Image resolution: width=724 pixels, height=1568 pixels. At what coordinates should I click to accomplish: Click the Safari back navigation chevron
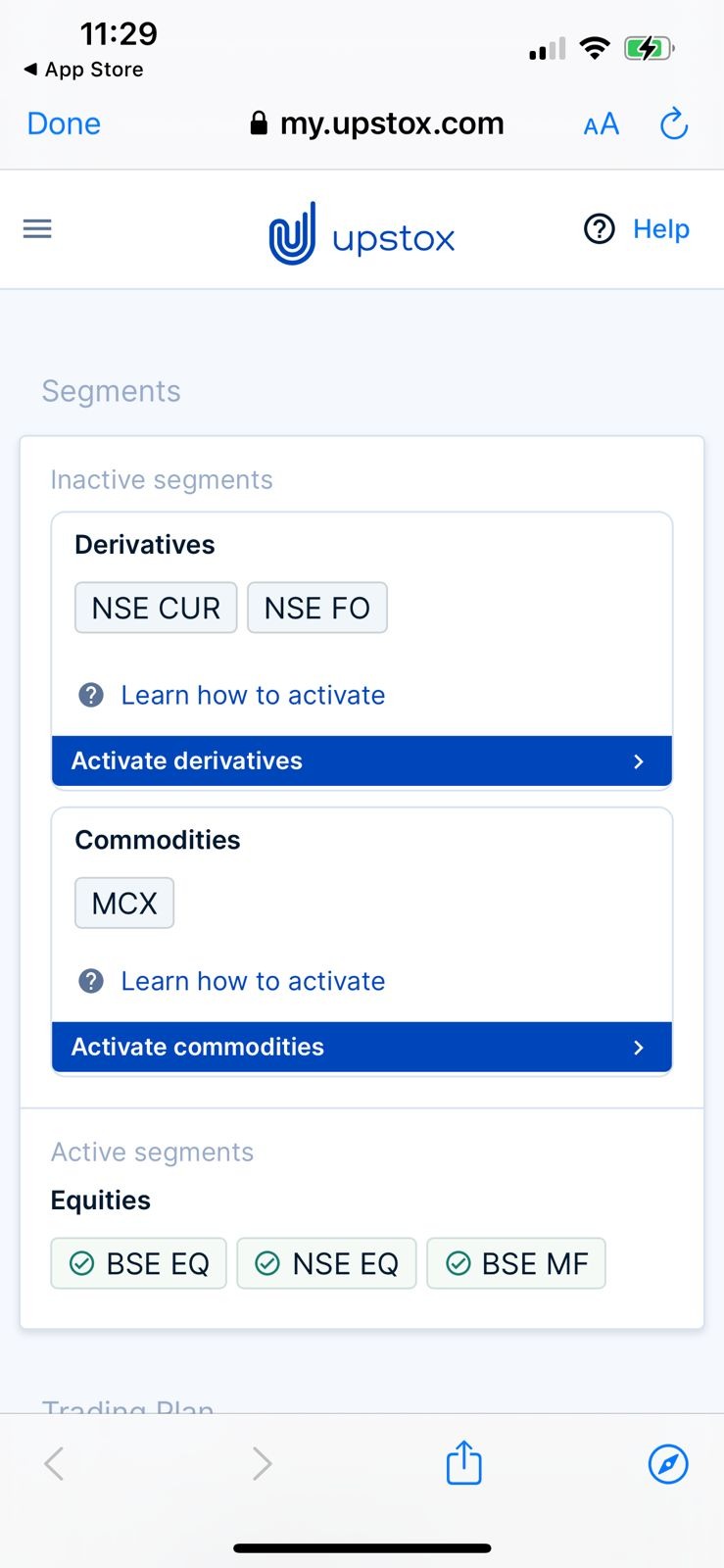click(x=54, y=1463)
